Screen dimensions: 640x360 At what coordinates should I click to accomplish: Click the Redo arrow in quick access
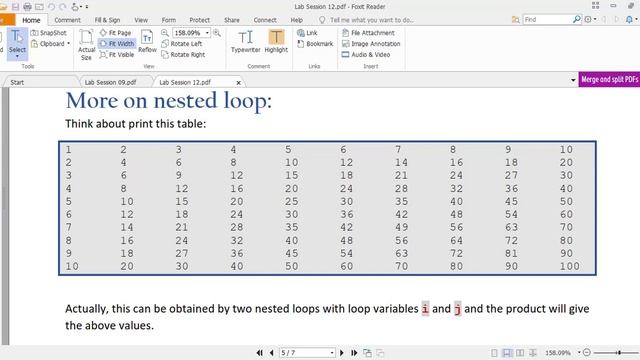63,7
